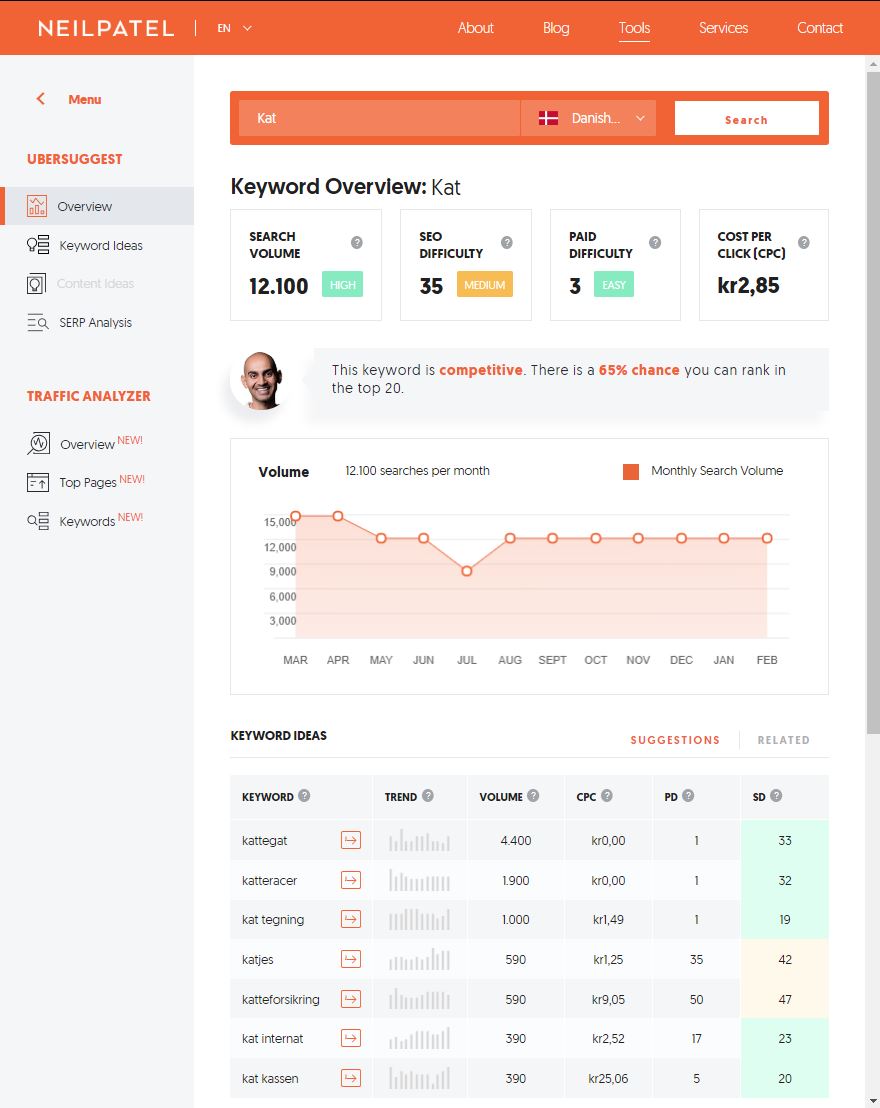Click the kr25,06 CPC value
The width and height of the screenshot is (880, 1108).
coord(608,1078)
